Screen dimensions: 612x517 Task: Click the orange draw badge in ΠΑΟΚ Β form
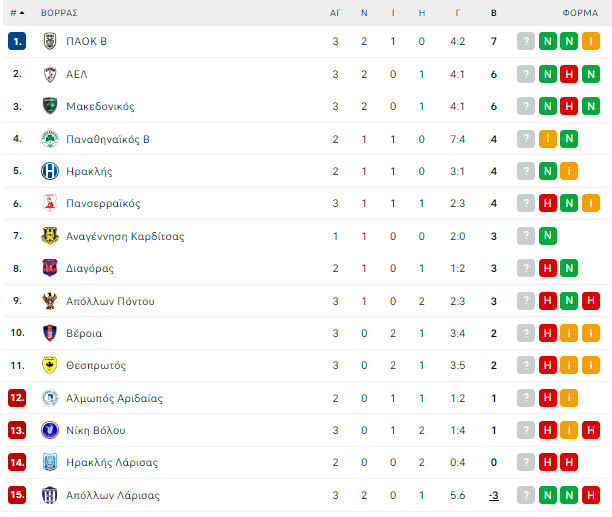point(591,41)
